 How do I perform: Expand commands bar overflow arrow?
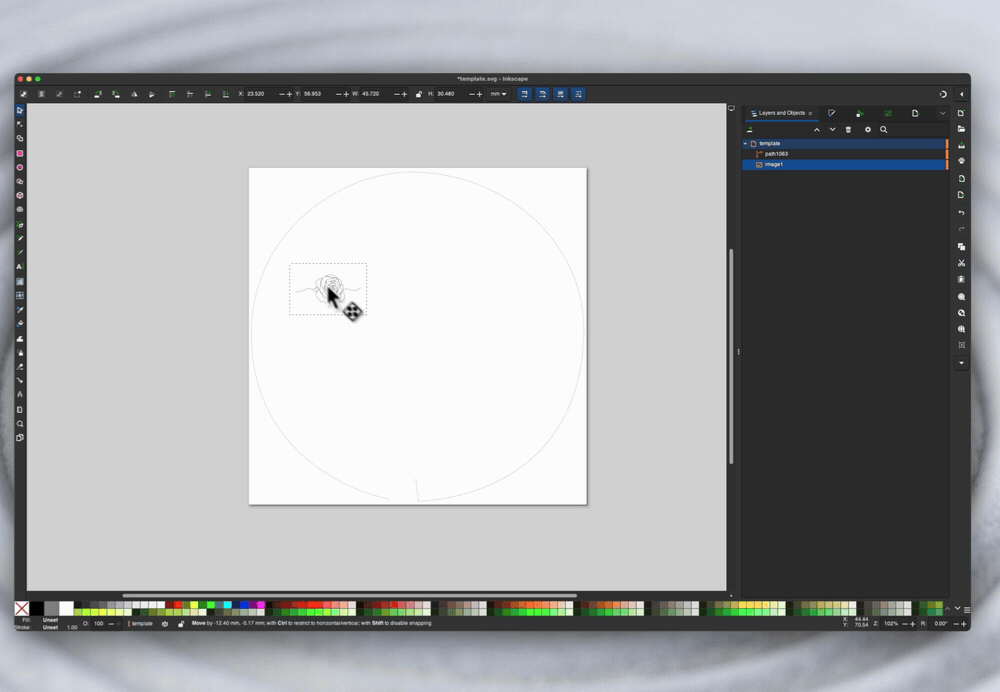[961, 363]
